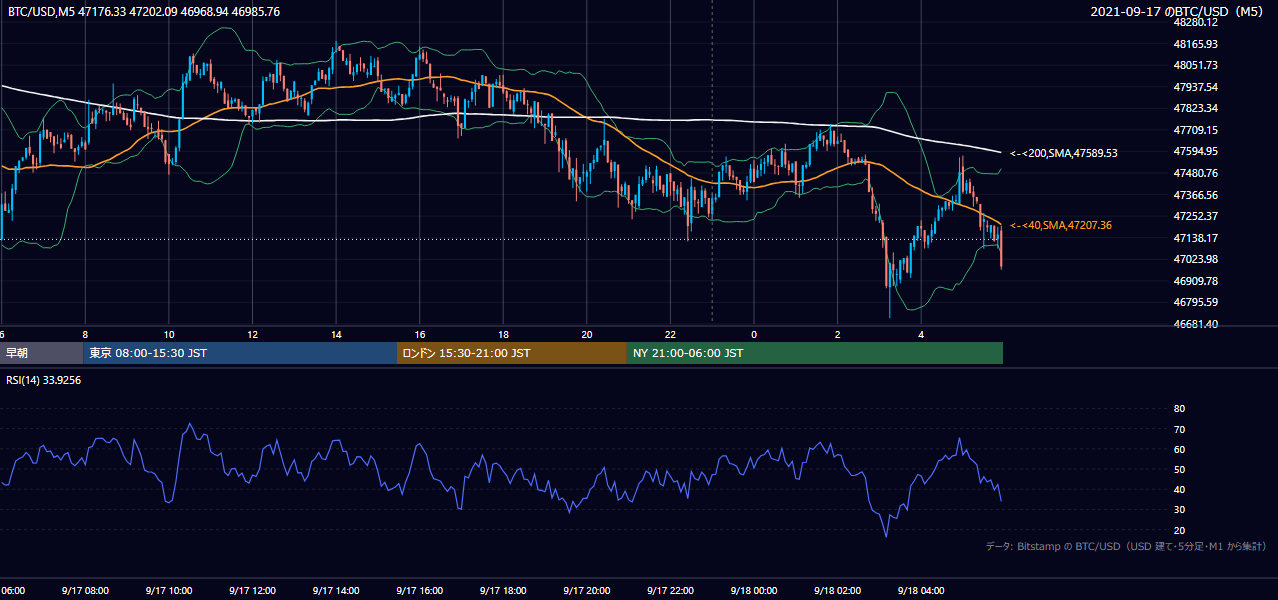Click RSI axis level 80
1278x600 pixels.
pos(1179,409)
